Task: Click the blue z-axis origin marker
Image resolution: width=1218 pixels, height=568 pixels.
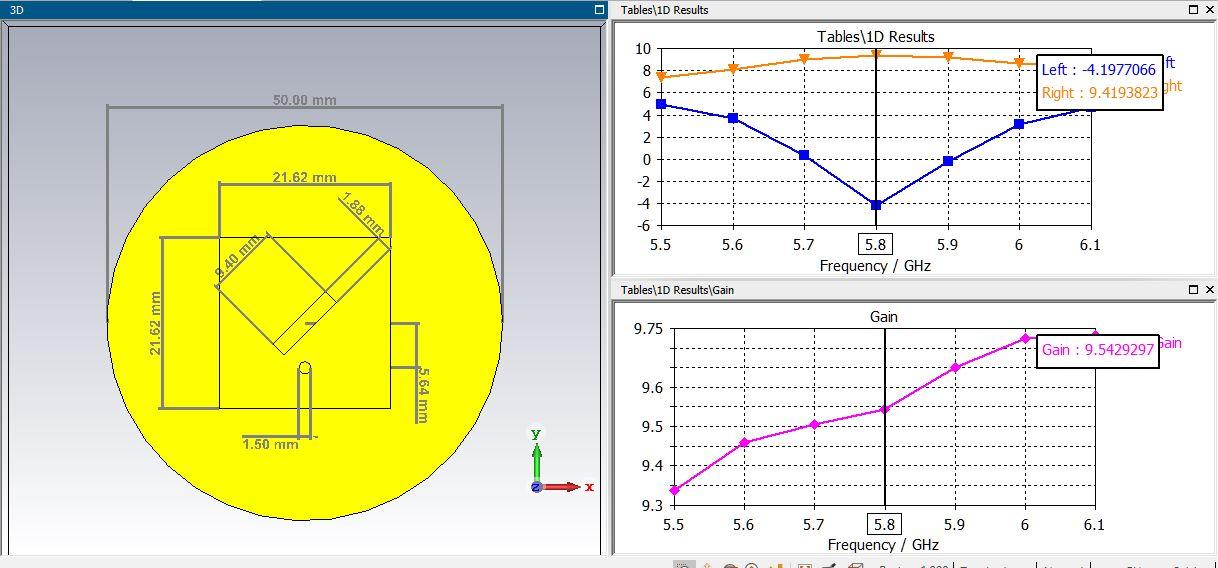Action: click(537, 487)
